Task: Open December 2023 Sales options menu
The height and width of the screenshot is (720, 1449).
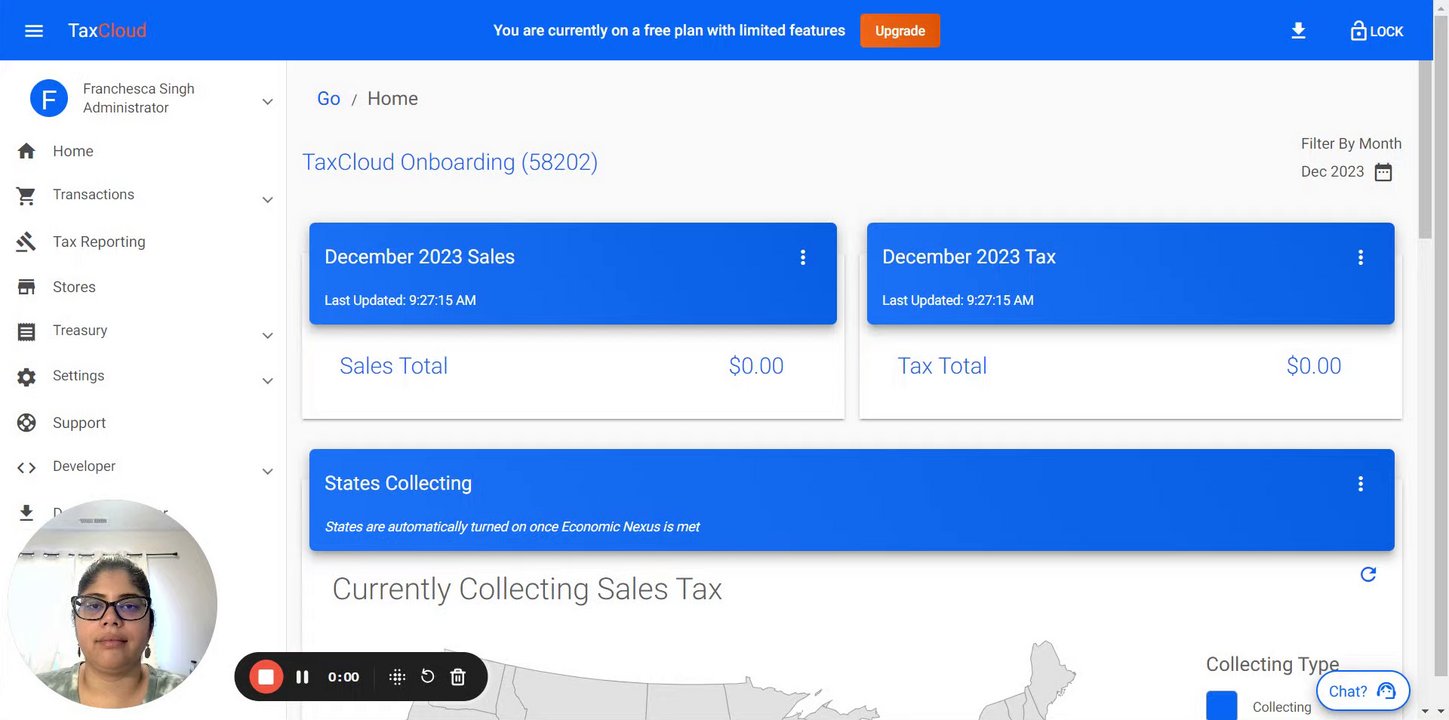Action: click(x=802, y=258)
